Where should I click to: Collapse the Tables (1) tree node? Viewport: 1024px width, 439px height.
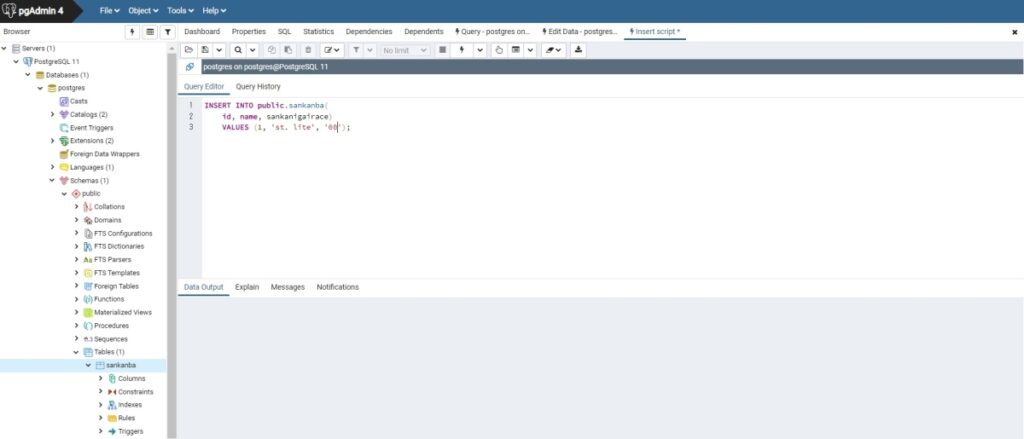pos(76,352)
